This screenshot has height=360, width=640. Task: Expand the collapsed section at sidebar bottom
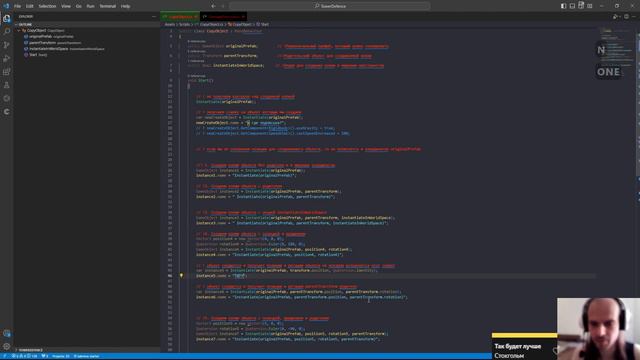pos(87,350)
